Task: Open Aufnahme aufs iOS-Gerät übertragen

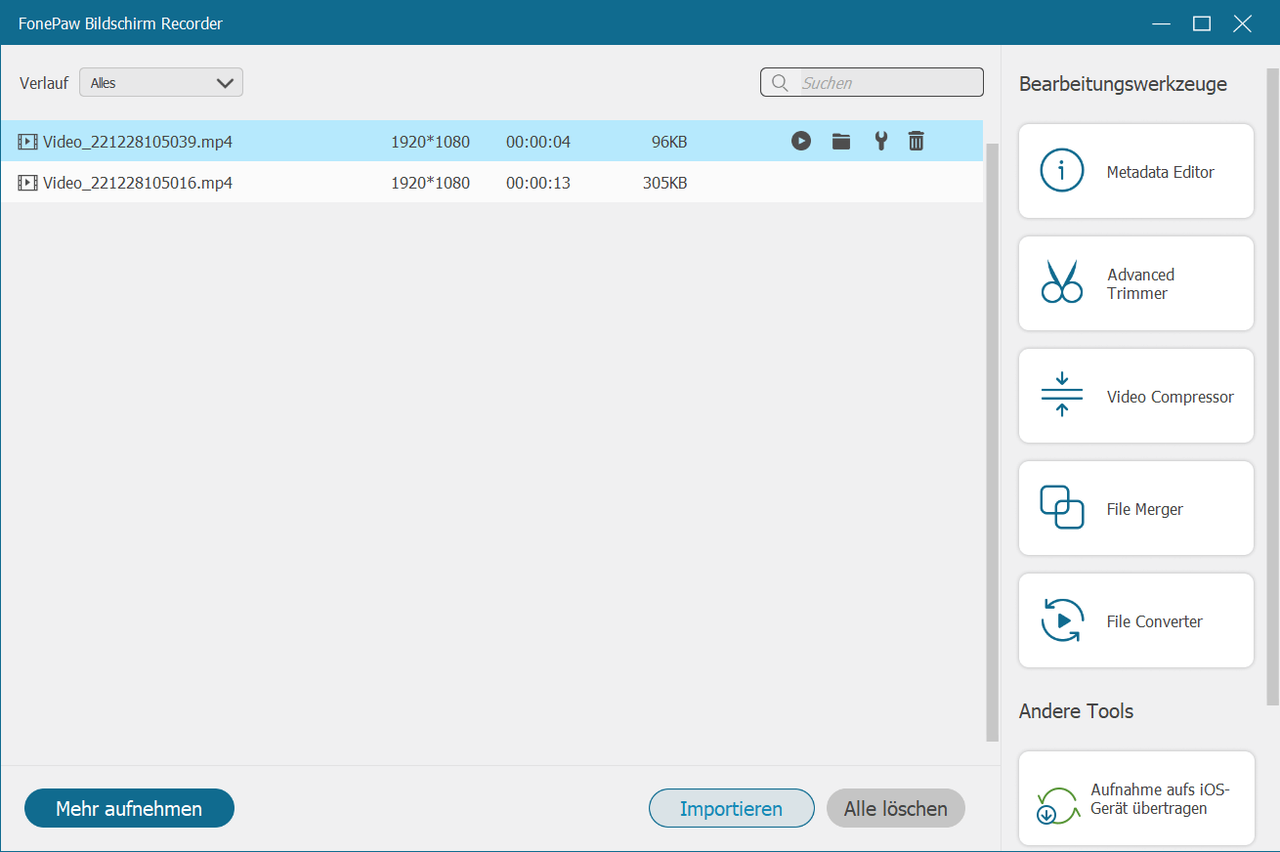Action: [x=1136, y=798]
